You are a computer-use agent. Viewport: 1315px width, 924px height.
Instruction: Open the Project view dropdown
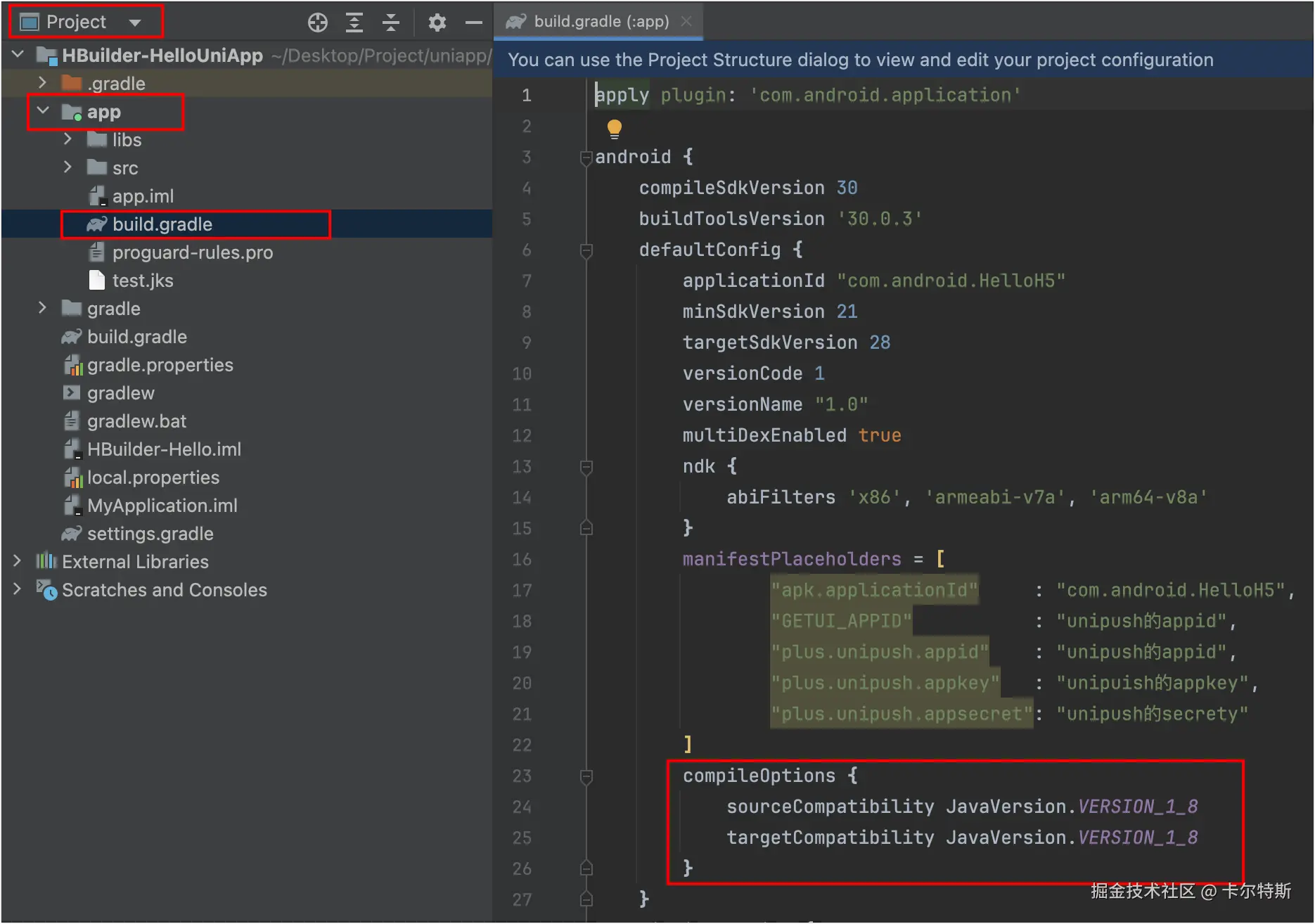86,22
